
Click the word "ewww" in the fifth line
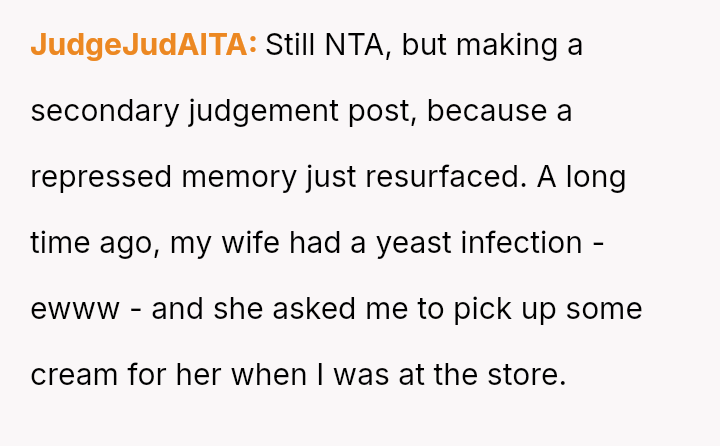[x=69, y=309]
